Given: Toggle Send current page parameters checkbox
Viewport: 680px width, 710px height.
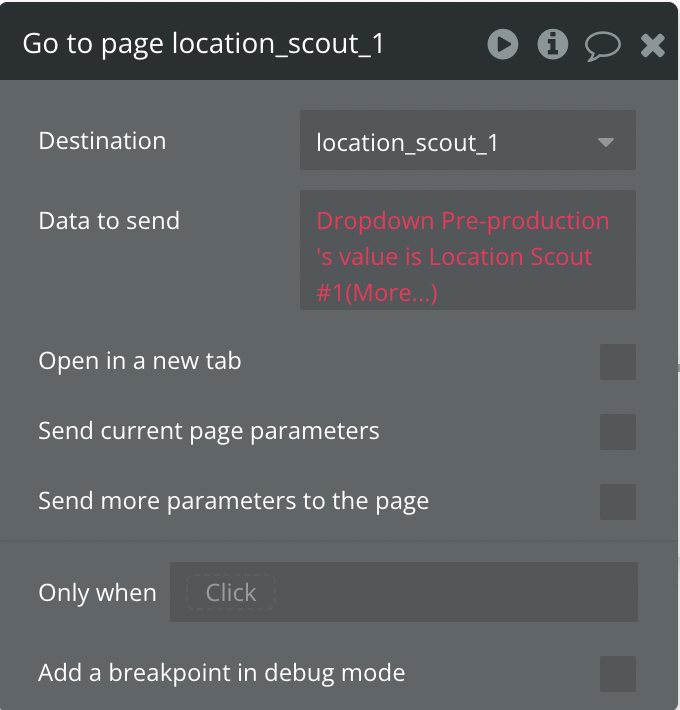Looking at the screenshot, I should [617, 432].
